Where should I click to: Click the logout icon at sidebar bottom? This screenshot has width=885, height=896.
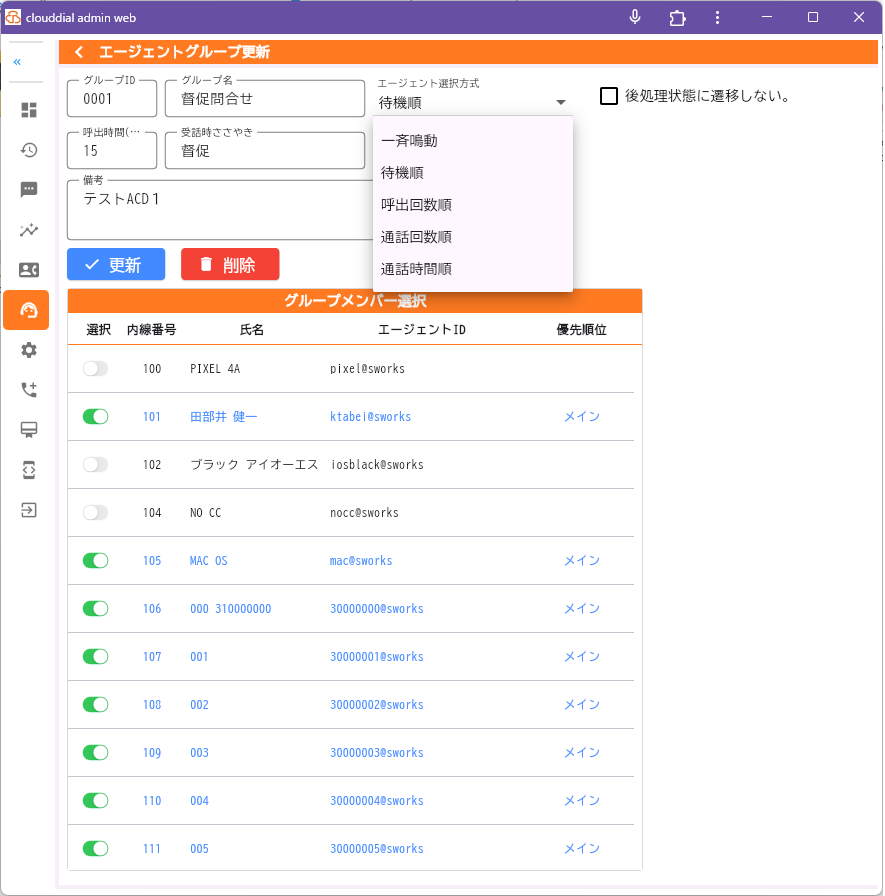tap(28, 510)
